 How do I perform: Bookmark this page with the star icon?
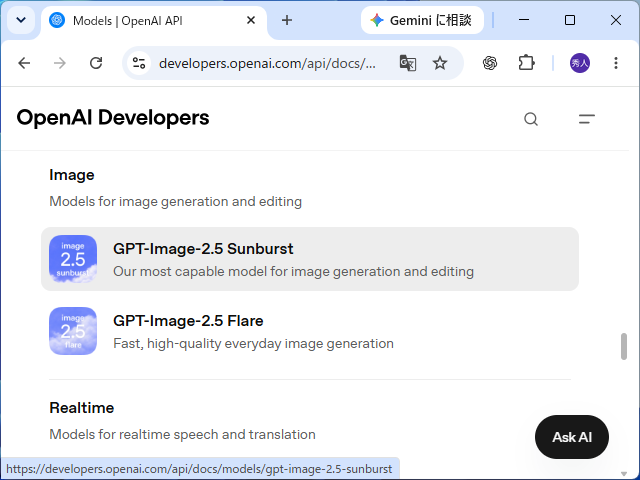[x=440, y=63]
